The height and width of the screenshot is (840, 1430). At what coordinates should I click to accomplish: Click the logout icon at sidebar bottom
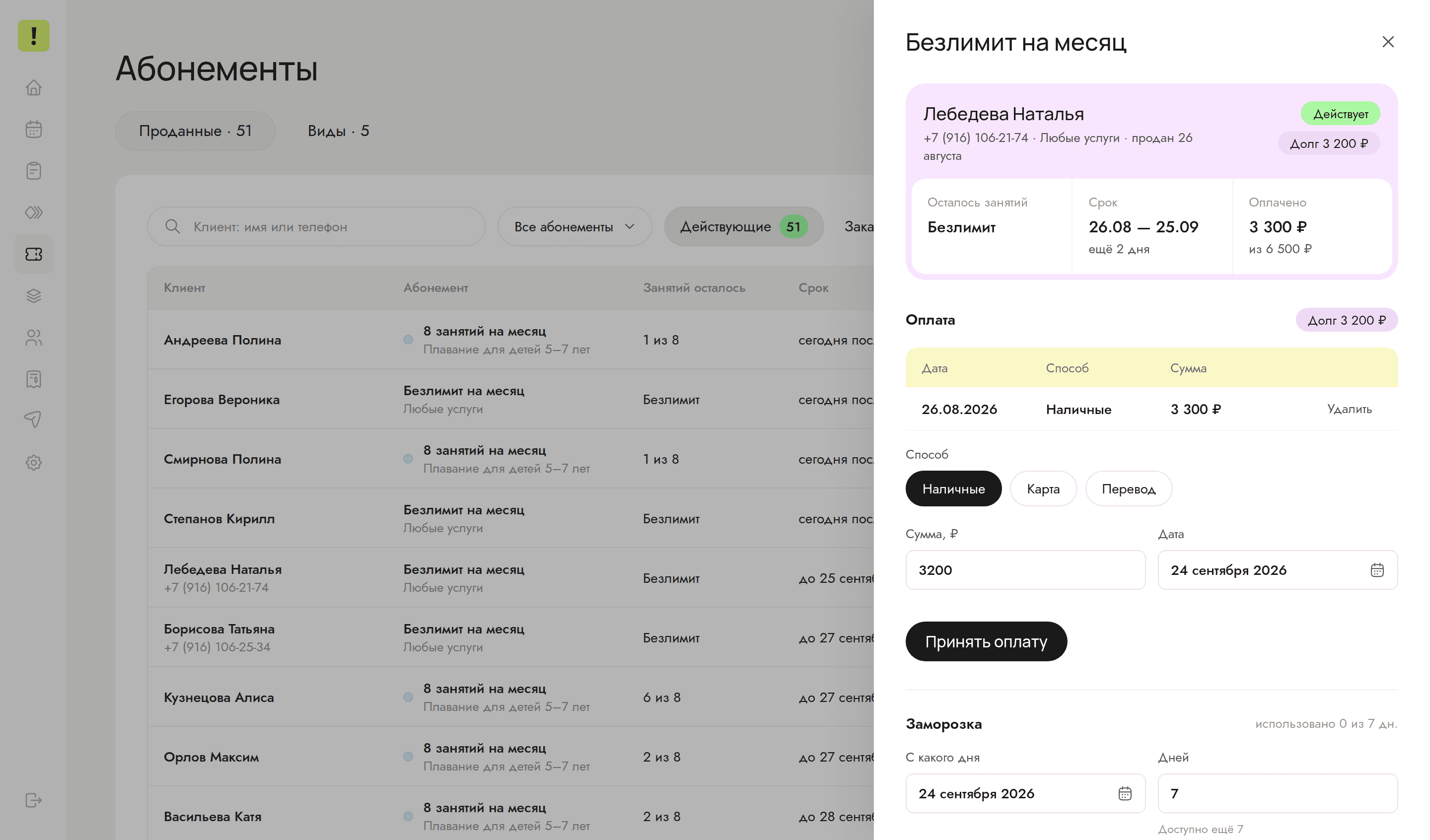tap(33, 800)
